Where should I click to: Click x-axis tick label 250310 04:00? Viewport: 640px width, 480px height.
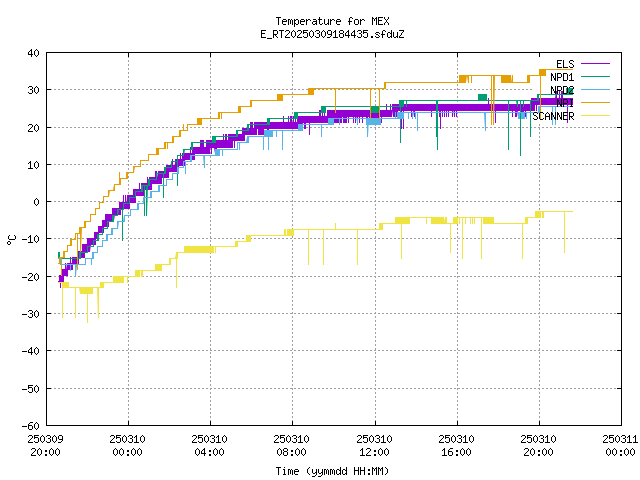point(210,446)
